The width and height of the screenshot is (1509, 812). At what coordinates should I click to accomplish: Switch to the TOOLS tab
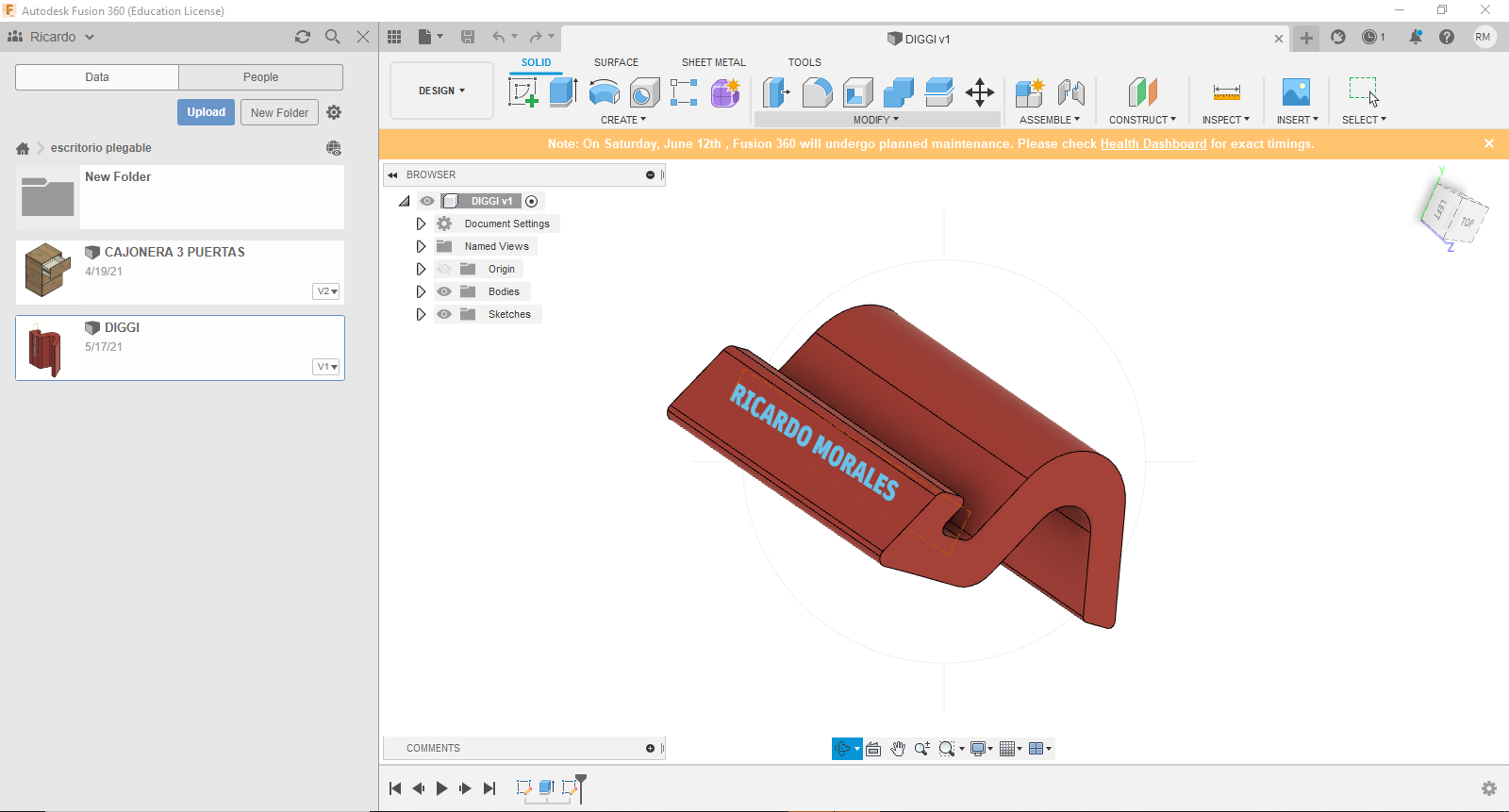point(804,62)
